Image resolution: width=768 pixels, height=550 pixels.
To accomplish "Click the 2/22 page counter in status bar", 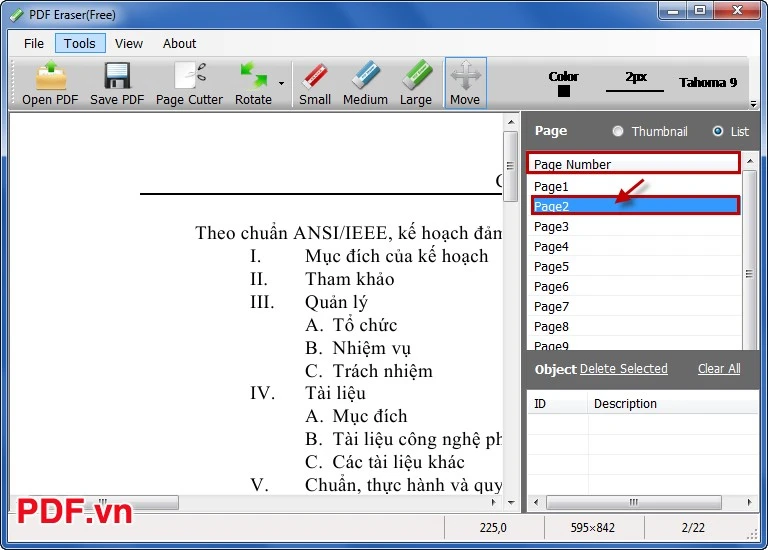I will pos(693,527).
